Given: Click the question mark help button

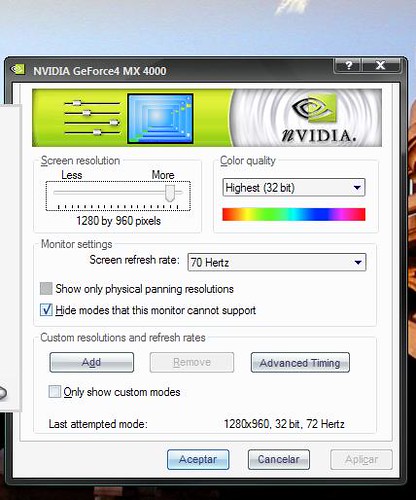Looking at the screenshot, I should [x=348, y=65].
